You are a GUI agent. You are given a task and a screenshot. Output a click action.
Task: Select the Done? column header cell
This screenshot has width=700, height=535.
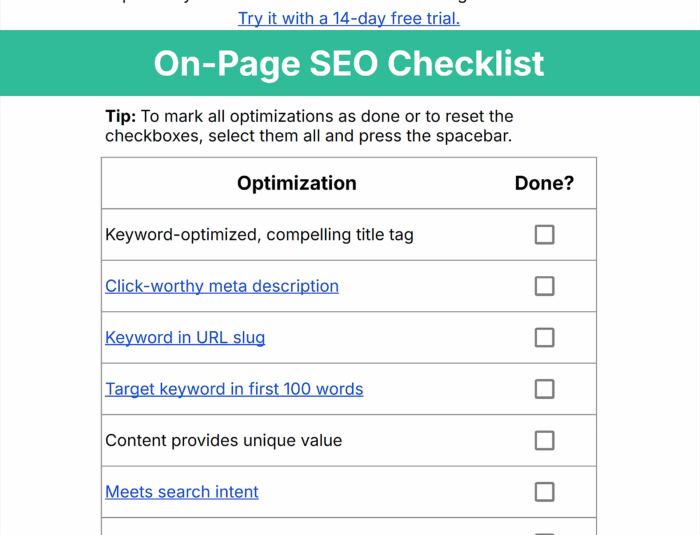(544, 183)
